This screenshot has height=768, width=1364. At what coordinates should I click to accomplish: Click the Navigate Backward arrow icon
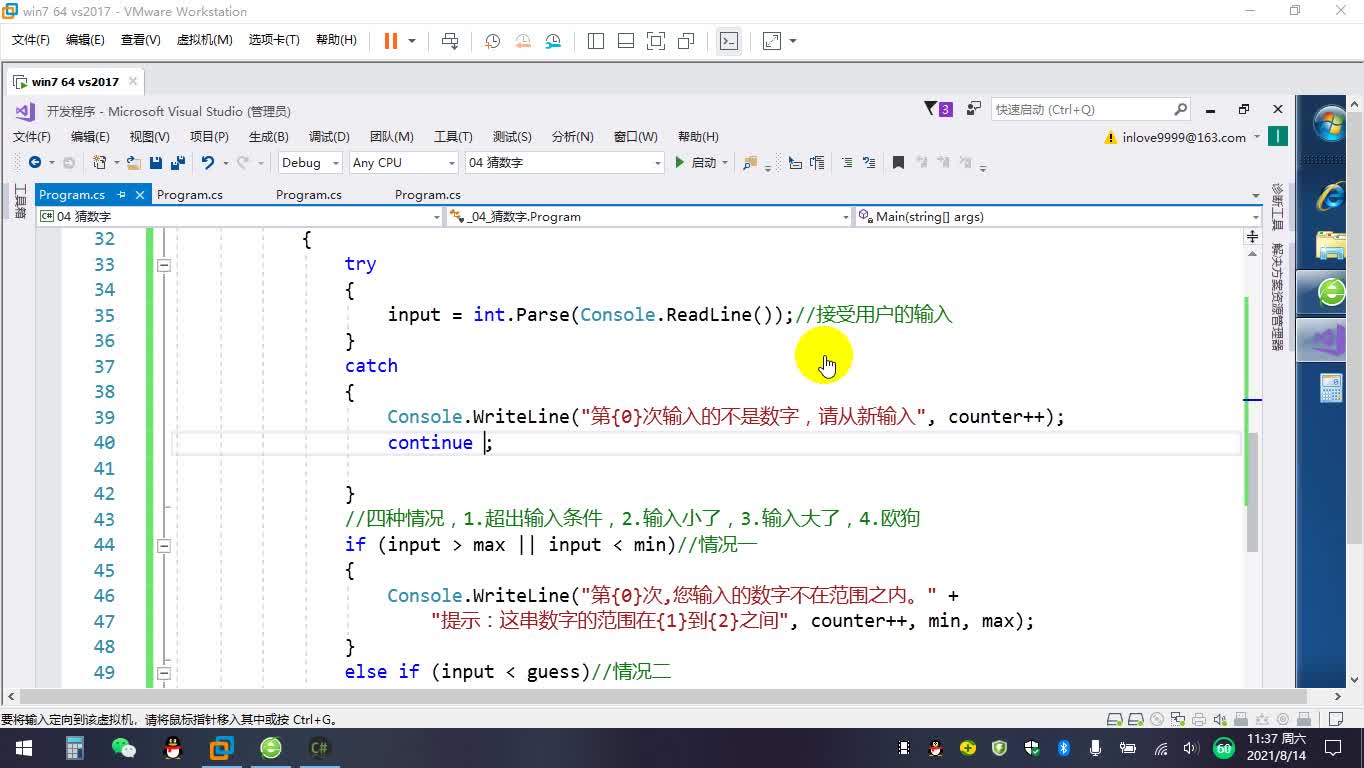(x=33, y=162)
